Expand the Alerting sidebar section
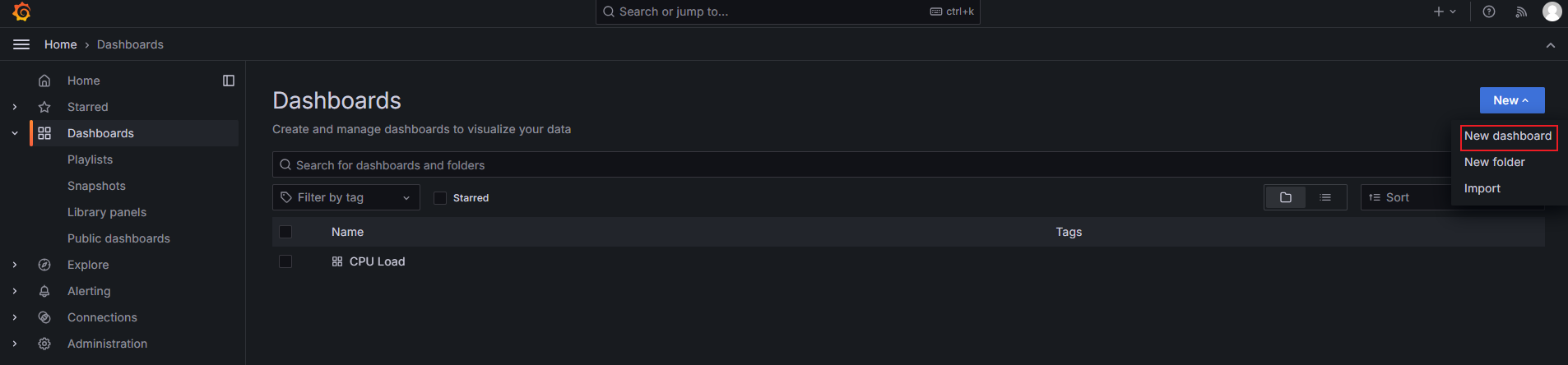This screenshot has height=365, width=1568. [15, 291]
